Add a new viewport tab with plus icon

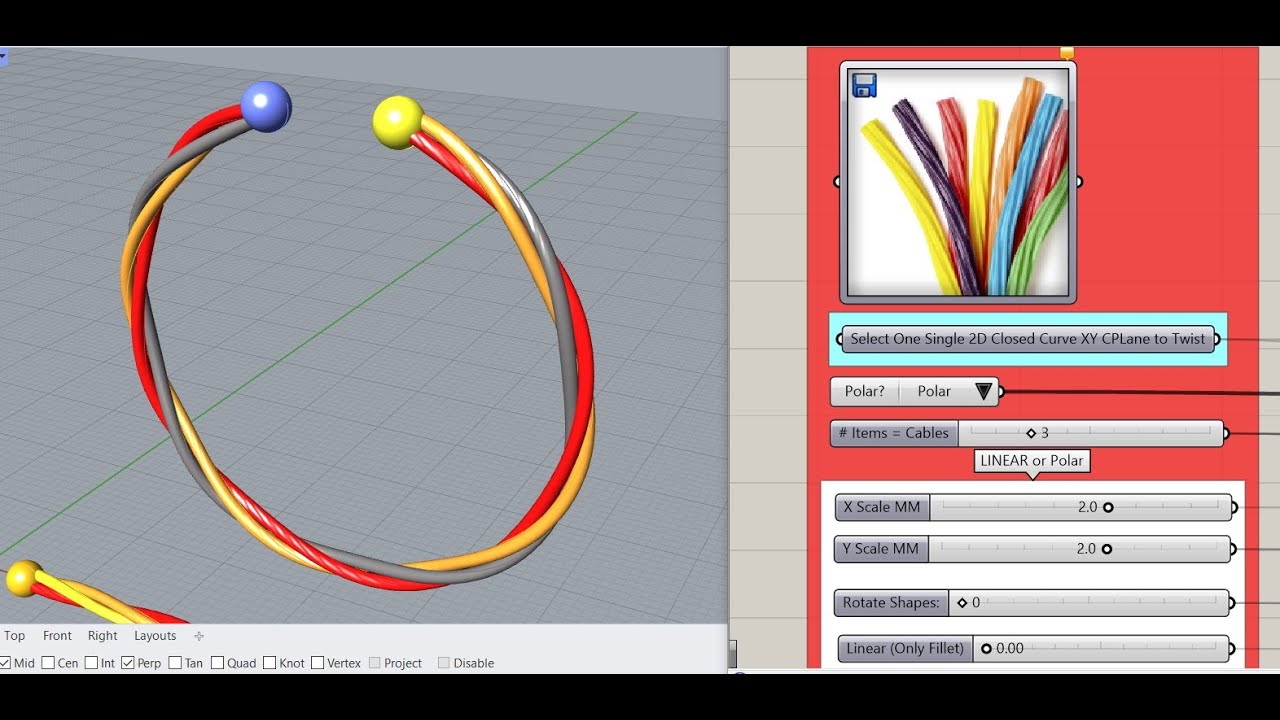199,635
